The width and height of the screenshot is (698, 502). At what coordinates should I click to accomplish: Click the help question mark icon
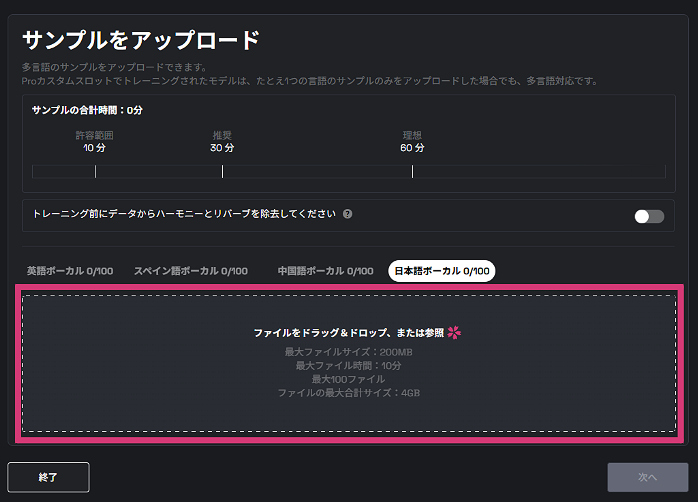pyautogui.click(x=347, y=214)
